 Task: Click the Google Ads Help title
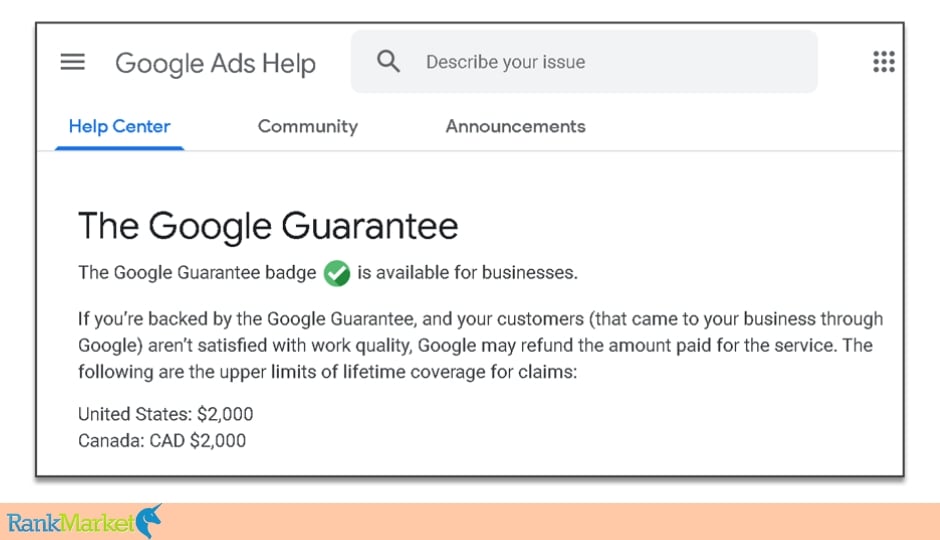click(215, 64)
